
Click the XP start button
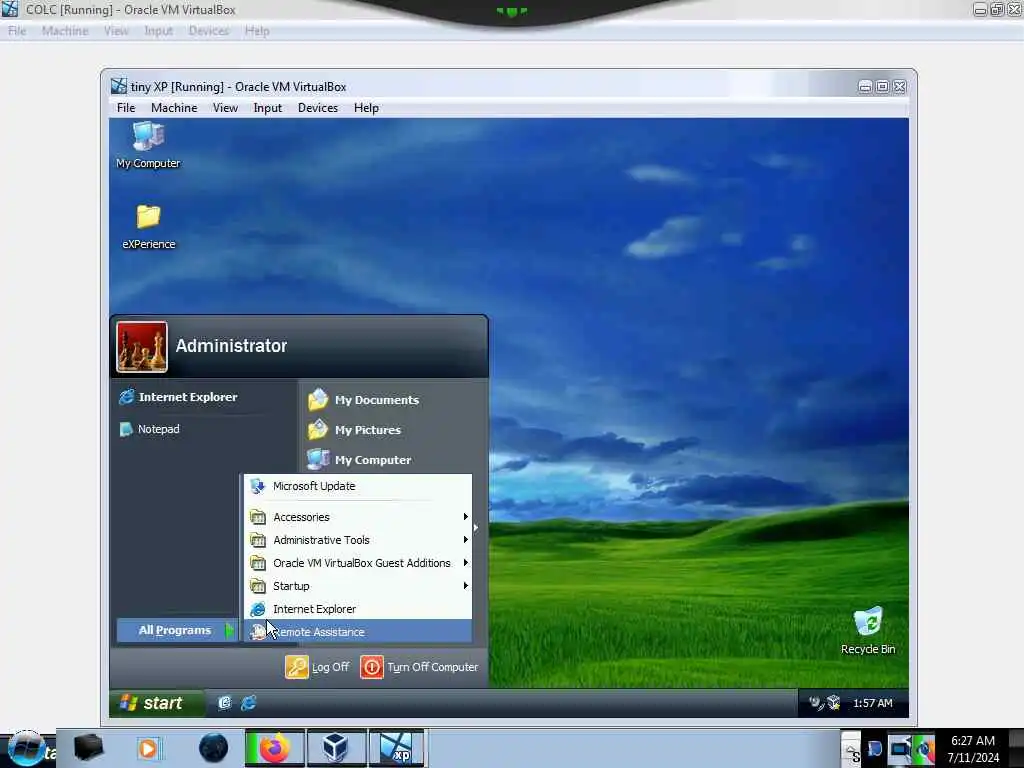pyautogui.click(x=156, y=703)
